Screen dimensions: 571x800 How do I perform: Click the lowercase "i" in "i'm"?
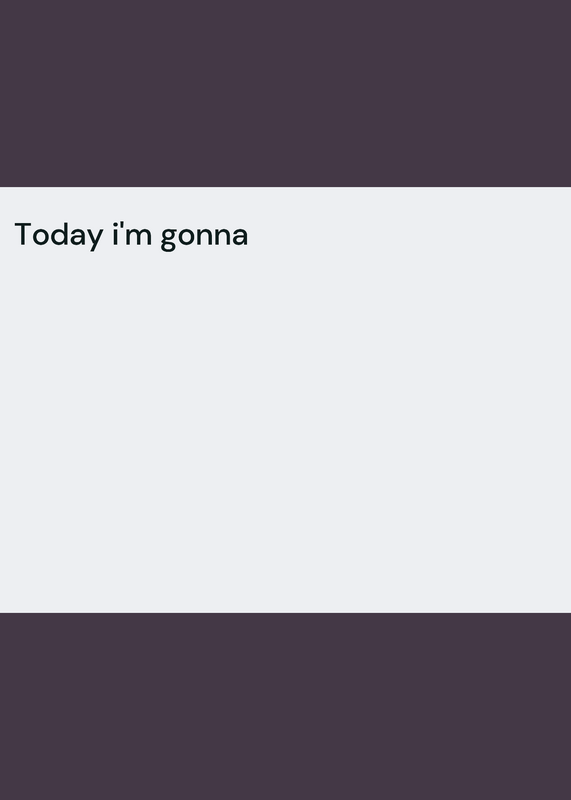(x=115, y=235)
